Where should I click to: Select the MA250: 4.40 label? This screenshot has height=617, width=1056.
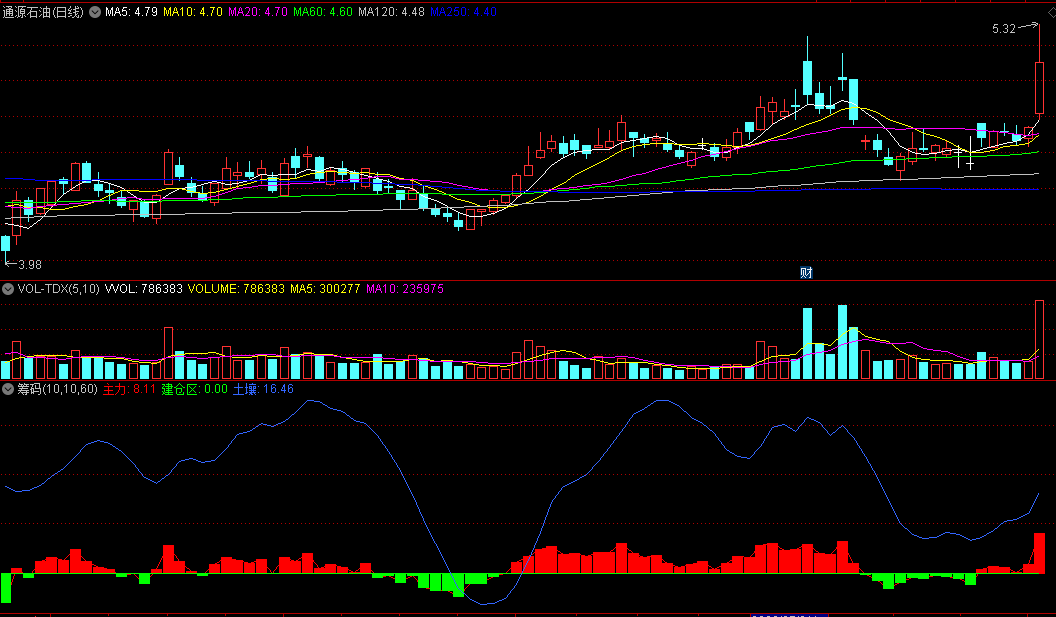463,12
